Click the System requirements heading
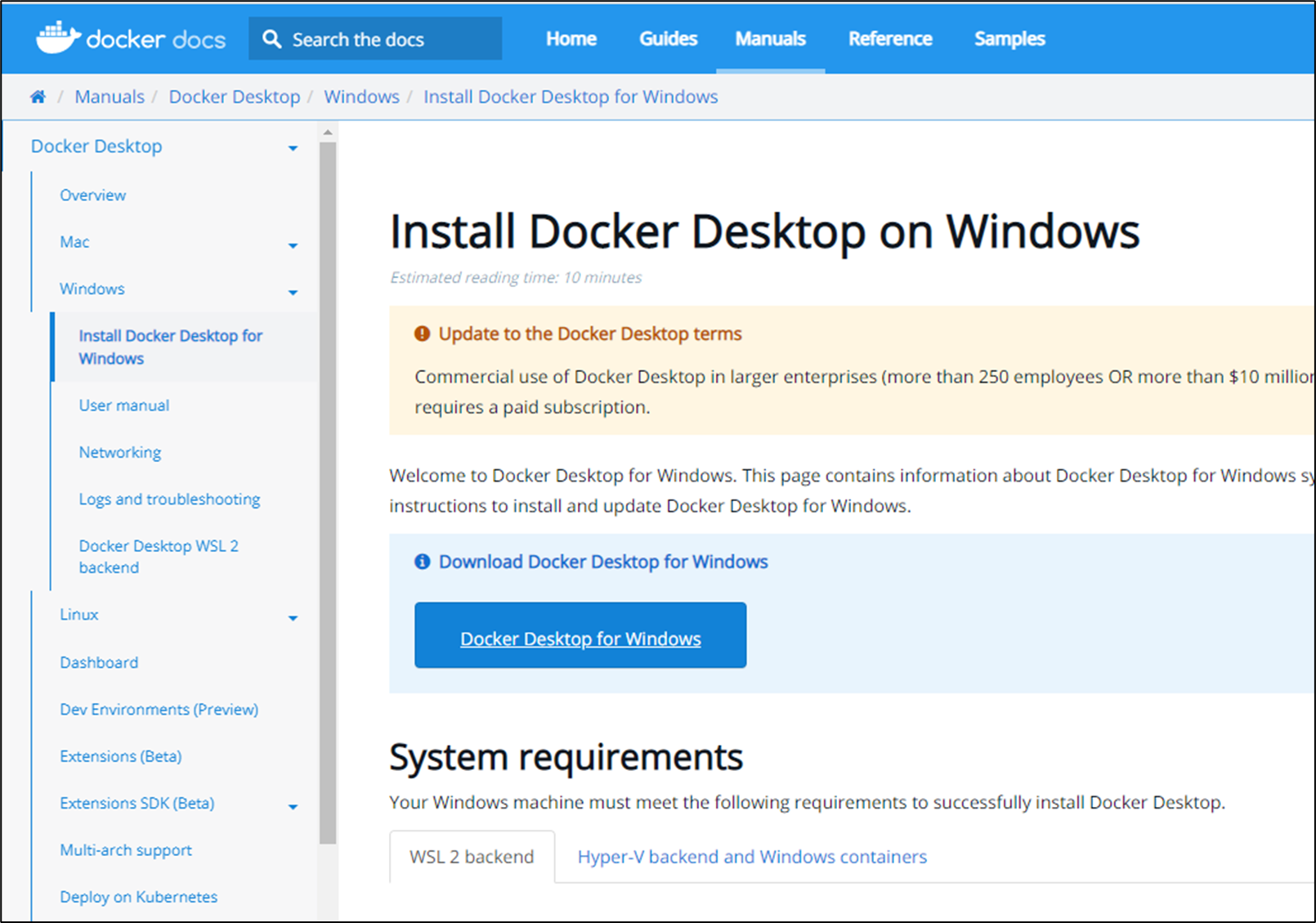Image resolution: width=1316 pixels, height=923 pixels. (566, 757)
